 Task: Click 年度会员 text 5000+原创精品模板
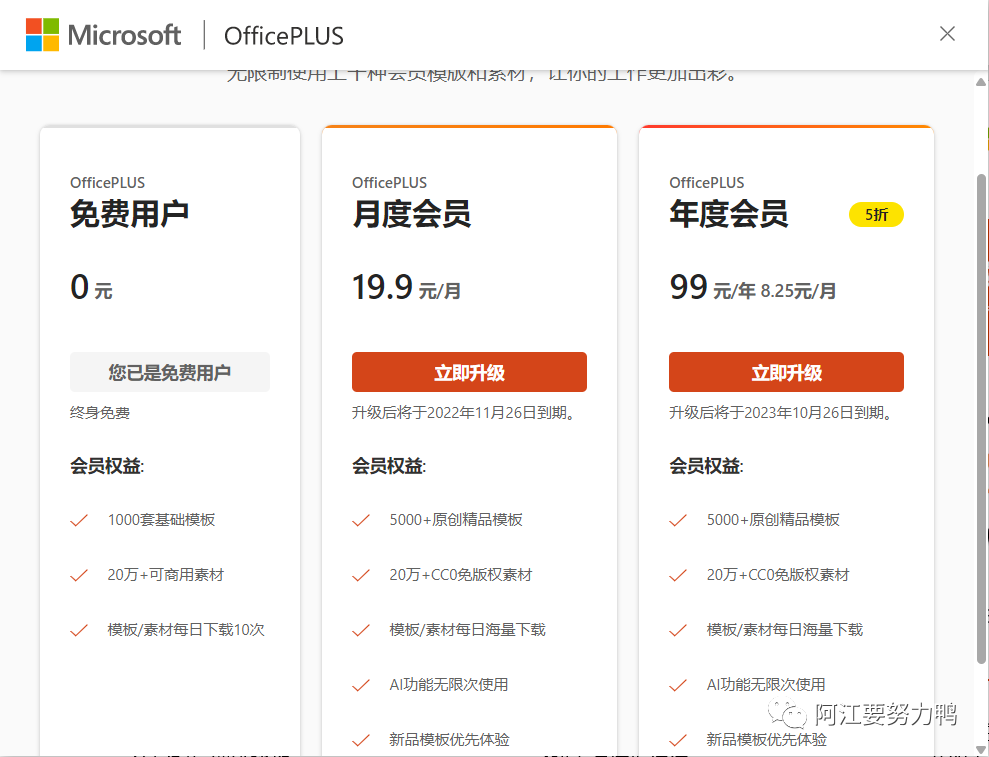point(773,520)
